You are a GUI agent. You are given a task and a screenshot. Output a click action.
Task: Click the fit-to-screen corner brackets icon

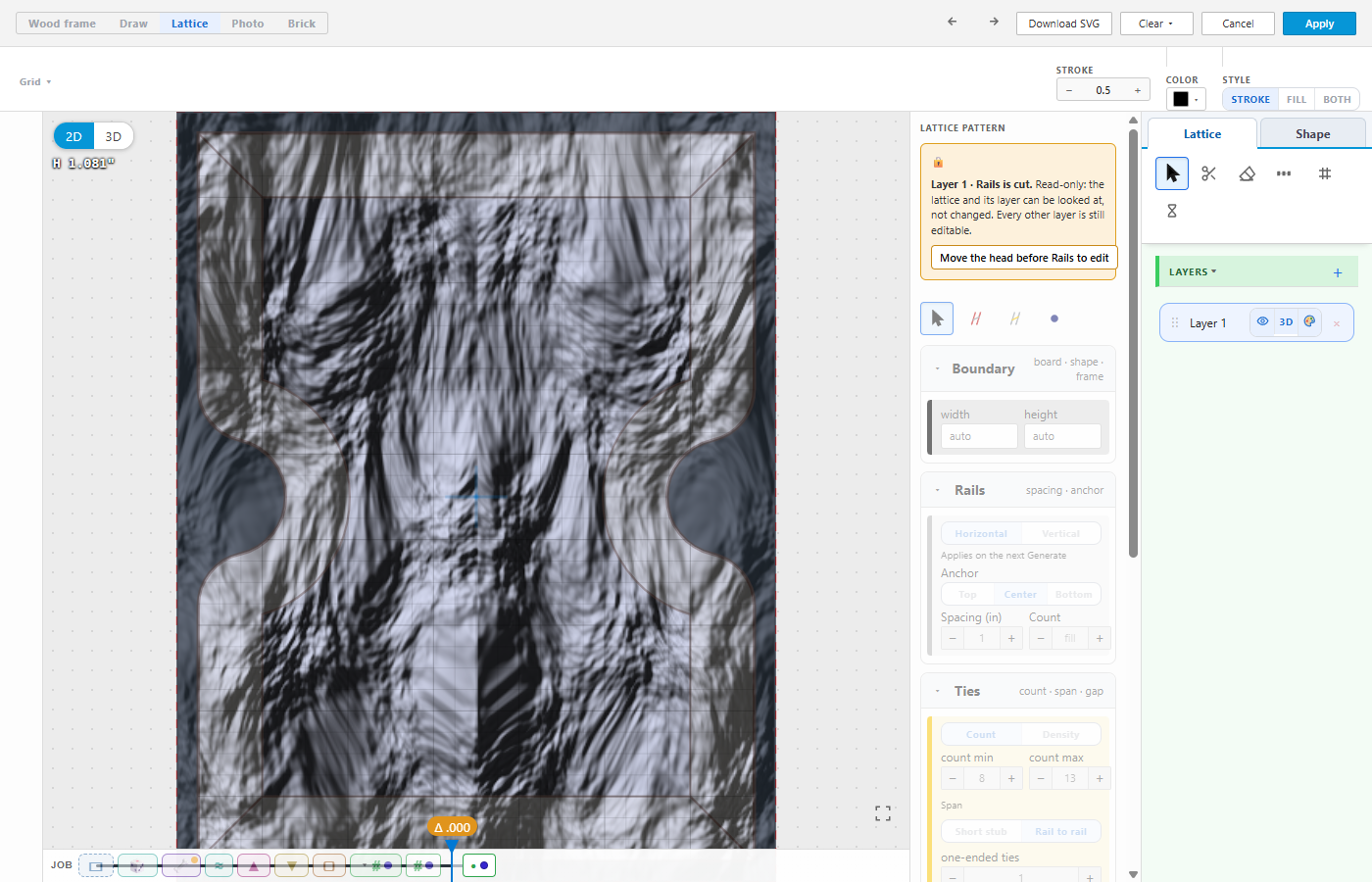[883, 813]
